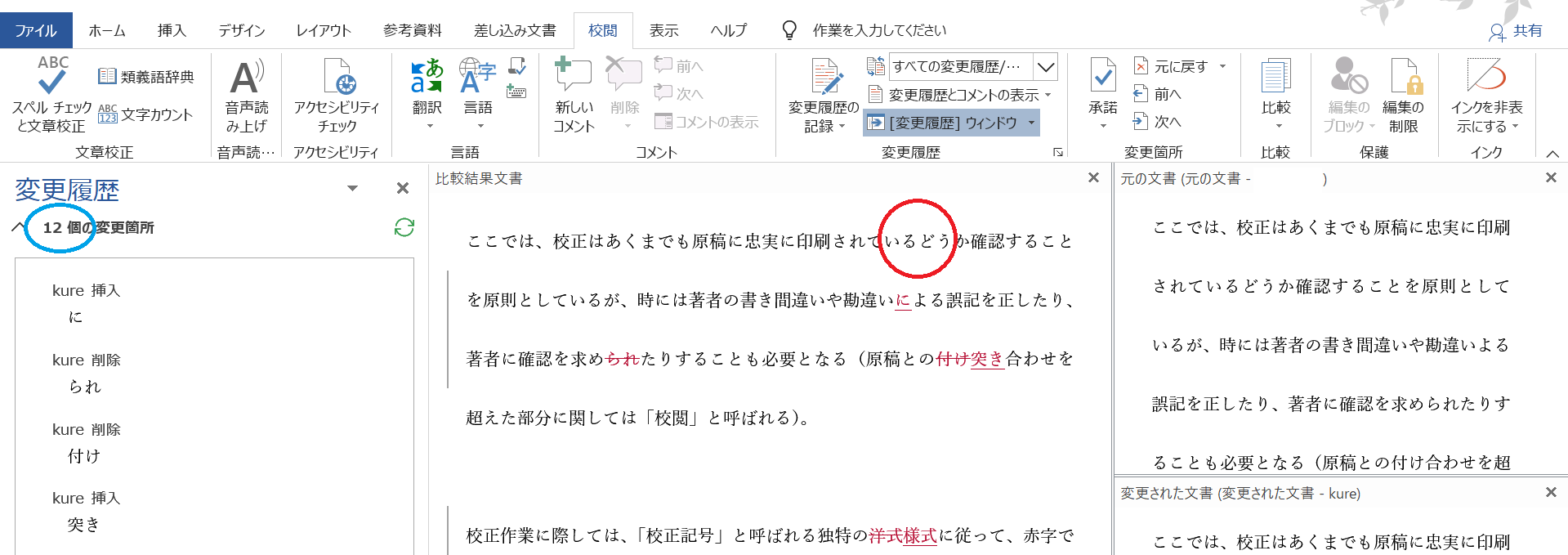
Task: Click inserted text 様式 in comparison document
Action: 920,535
